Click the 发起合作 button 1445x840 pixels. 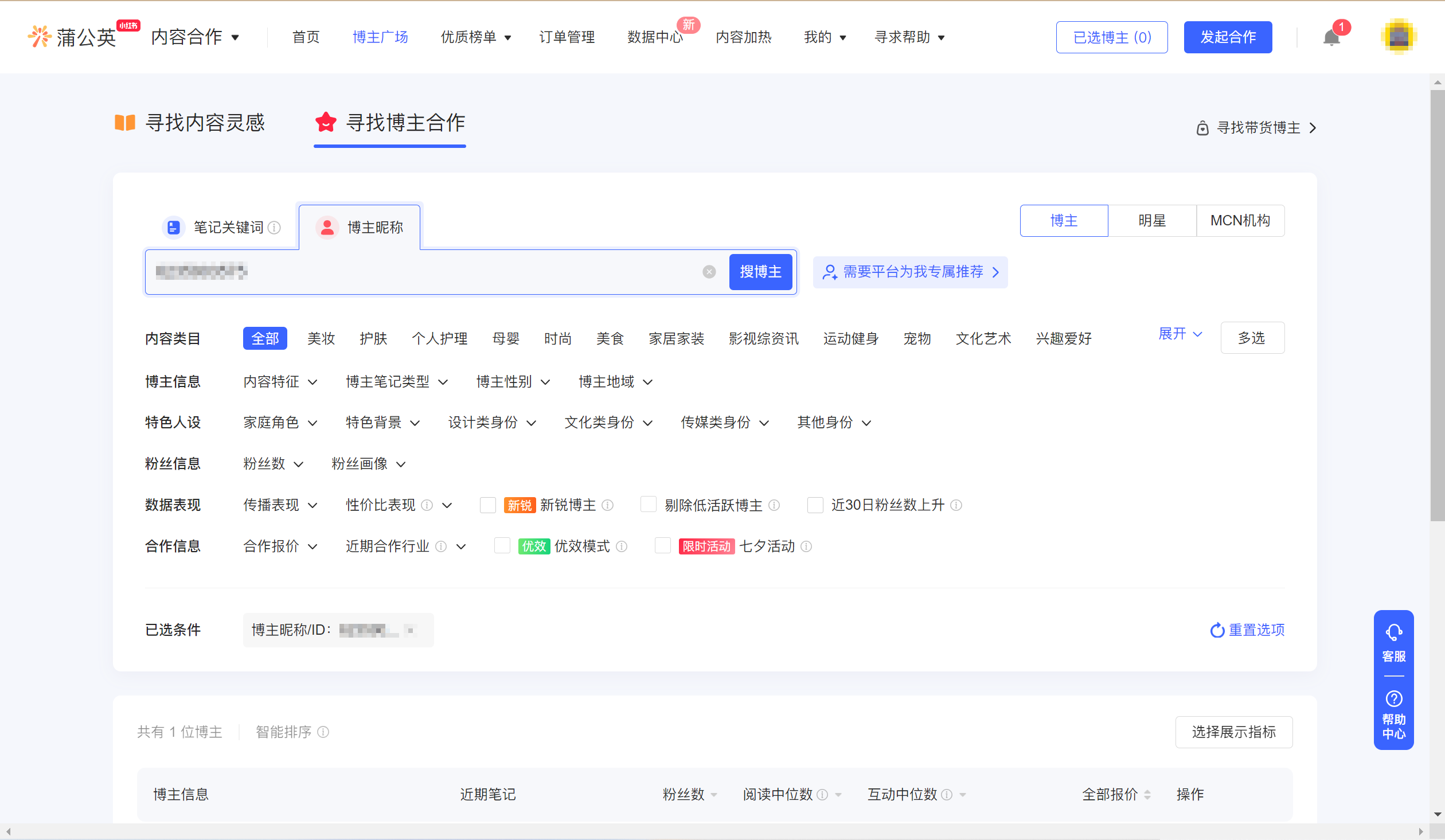[1228, 37]
